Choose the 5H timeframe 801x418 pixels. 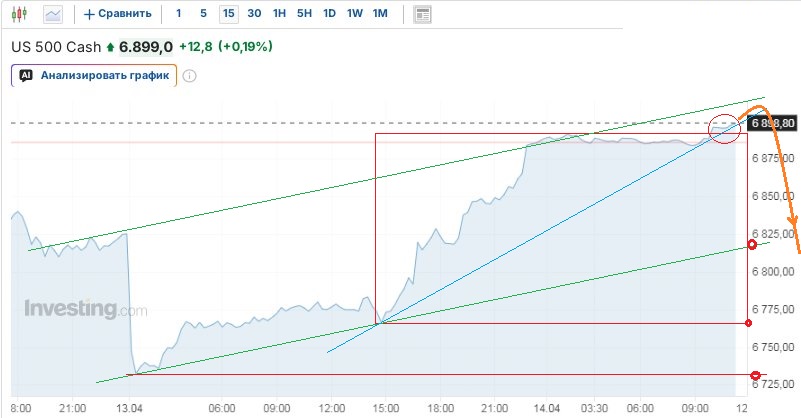point(304,14)
